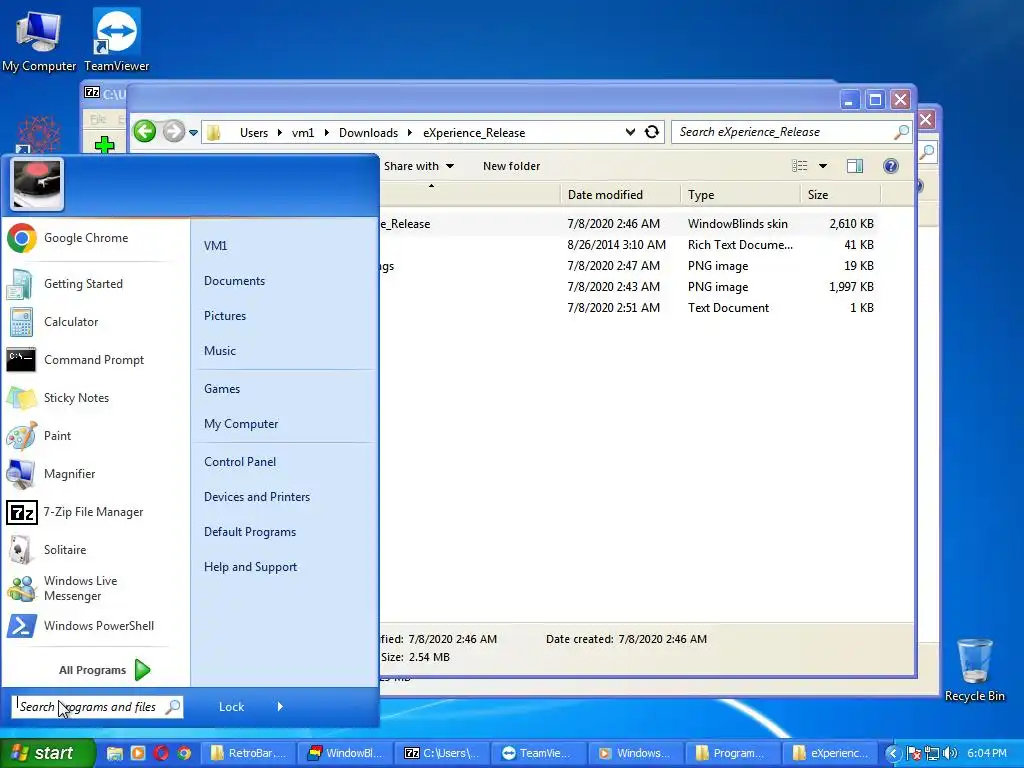Open recent locations dropdown beside Forward
This screenshot has height=768, width=1024.
[x=193, y=133]
